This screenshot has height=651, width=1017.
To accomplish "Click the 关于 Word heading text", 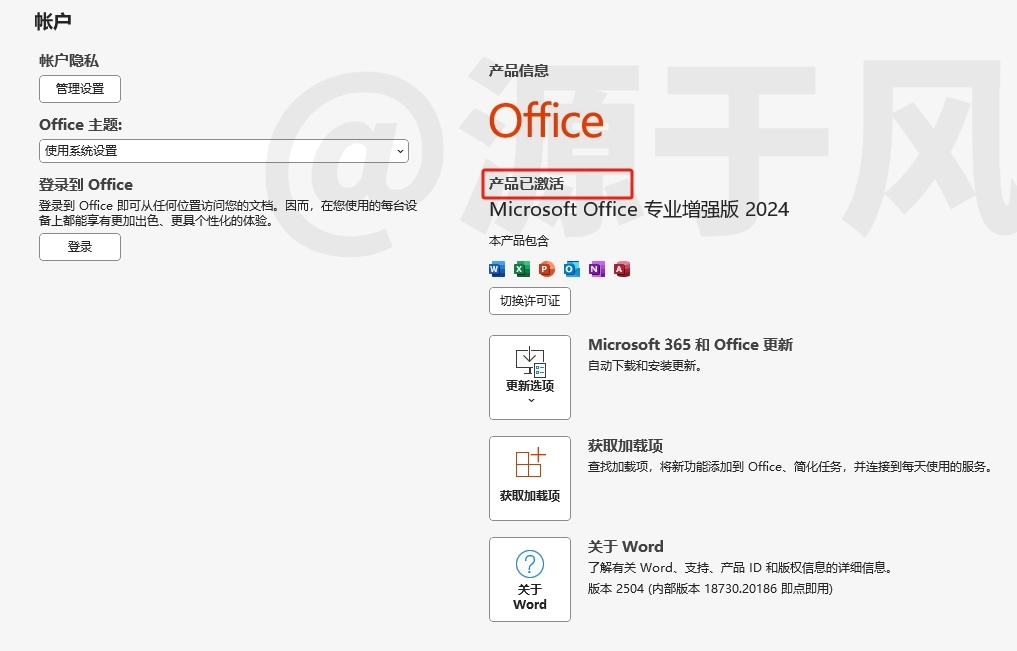I will click(625, 547).
